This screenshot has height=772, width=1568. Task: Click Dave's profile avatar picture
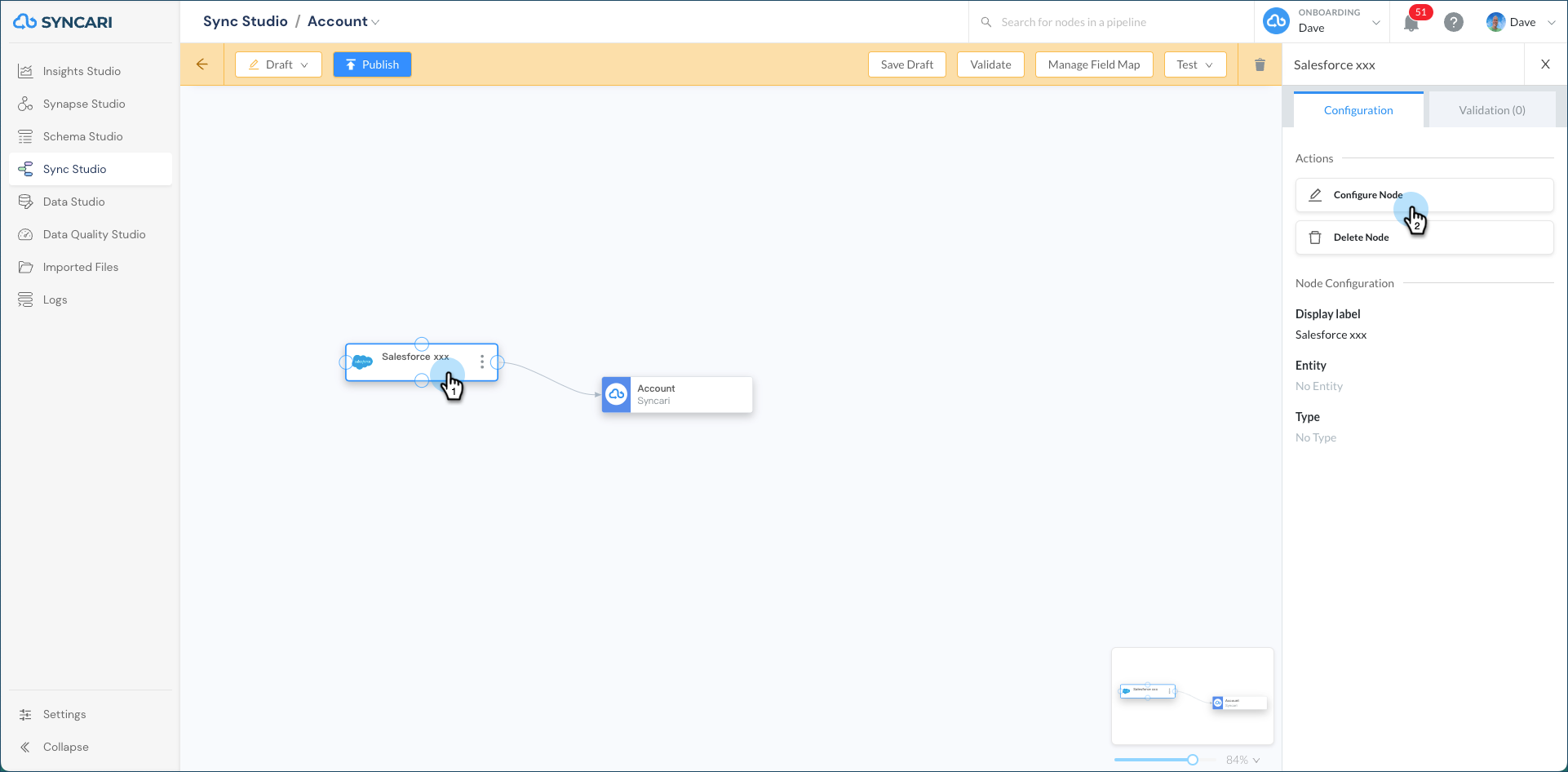point(1495,22)
